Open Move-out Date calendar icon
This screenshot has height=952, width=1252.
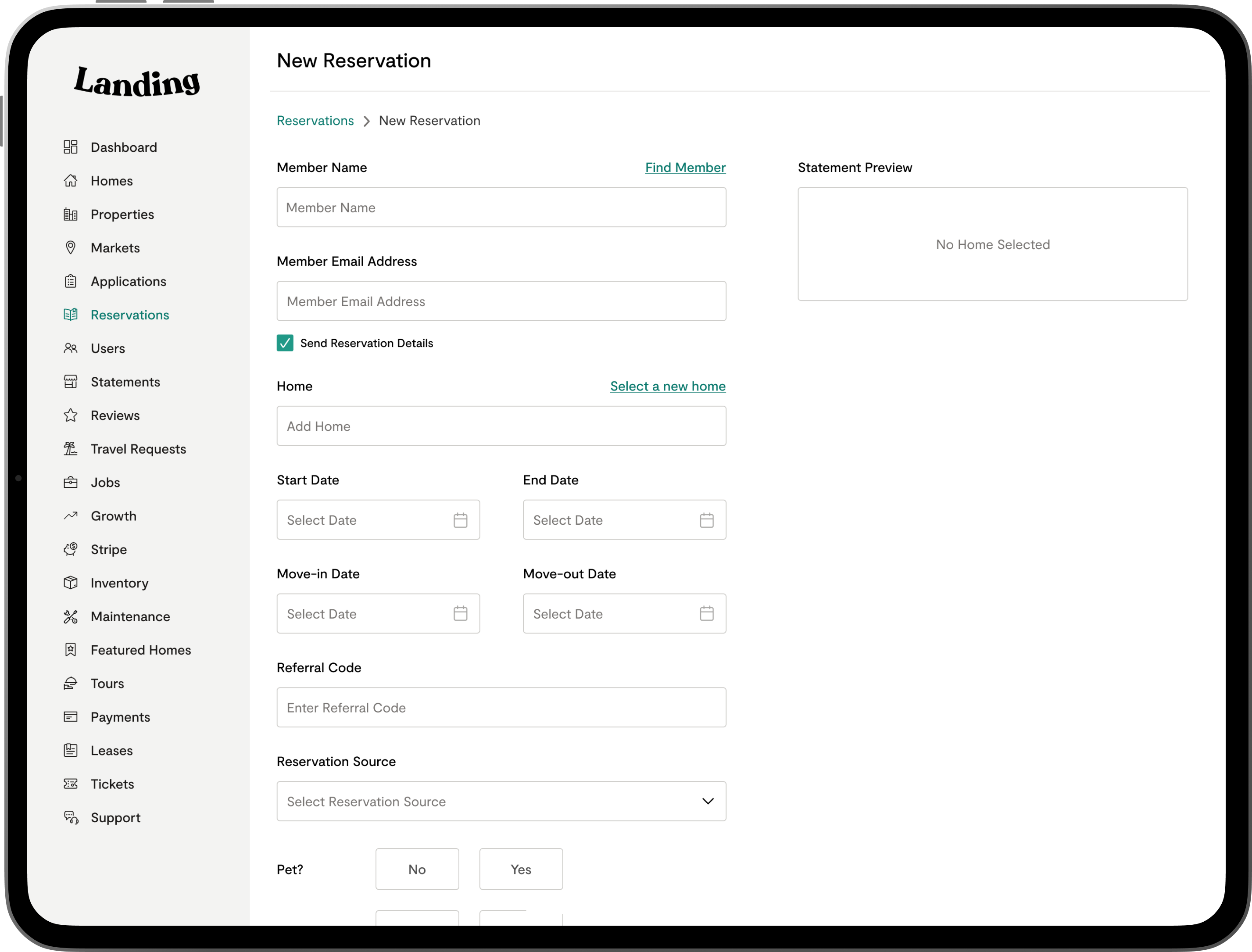706,614
